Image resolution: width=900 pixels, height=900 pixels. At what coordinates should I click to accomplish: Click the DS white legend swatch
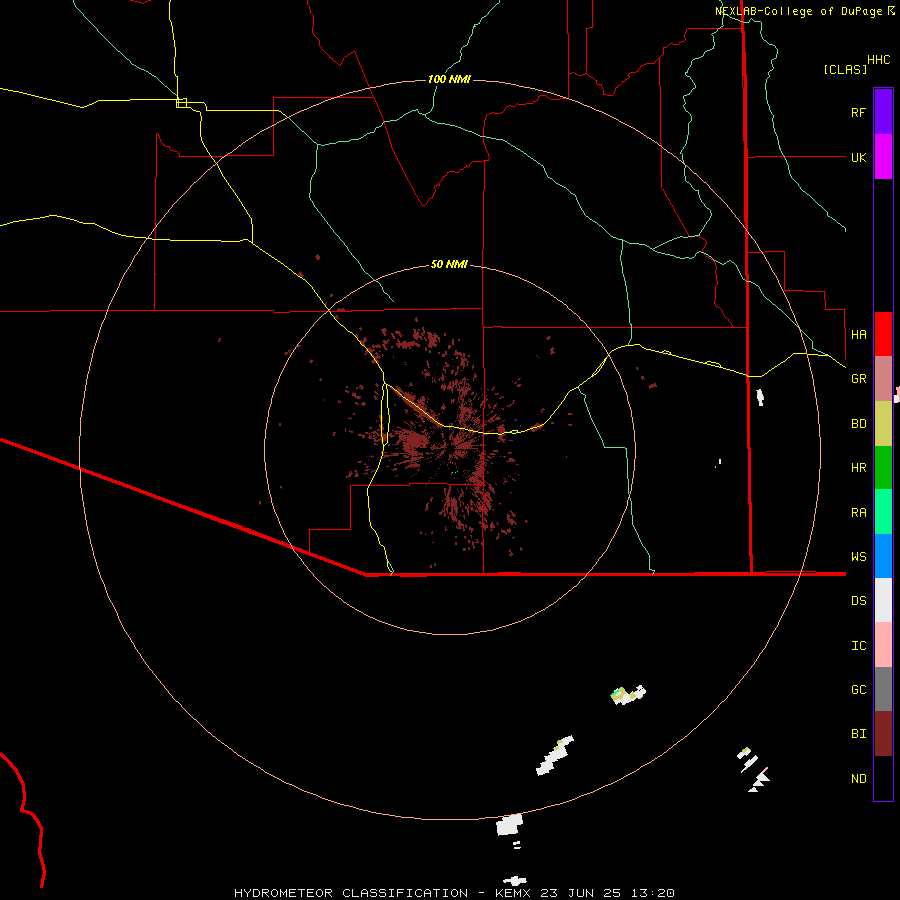pos(883,600)
